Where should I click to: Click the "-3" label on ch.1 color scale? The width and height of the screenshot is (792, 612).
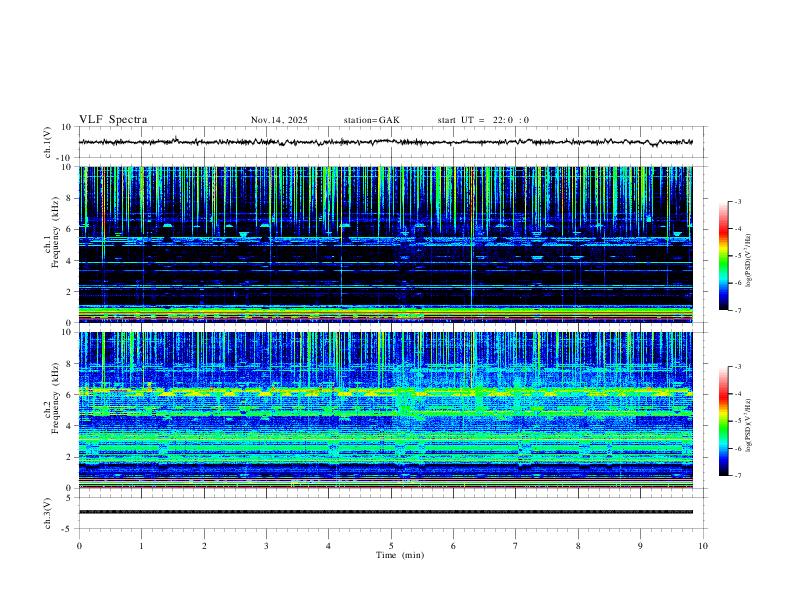point(737,201)
